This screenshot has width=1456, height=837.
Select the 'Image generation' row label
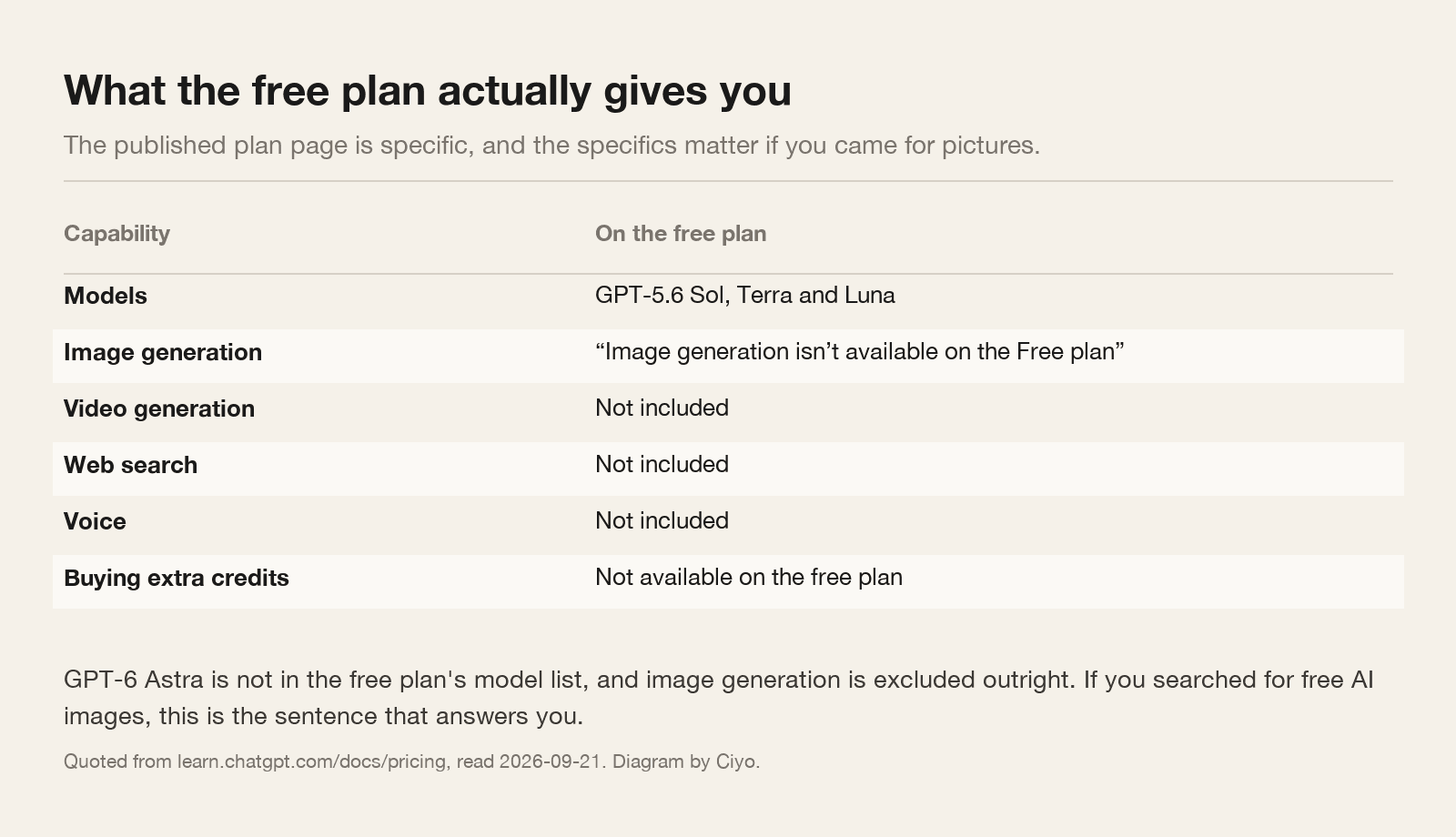[163, 352]
